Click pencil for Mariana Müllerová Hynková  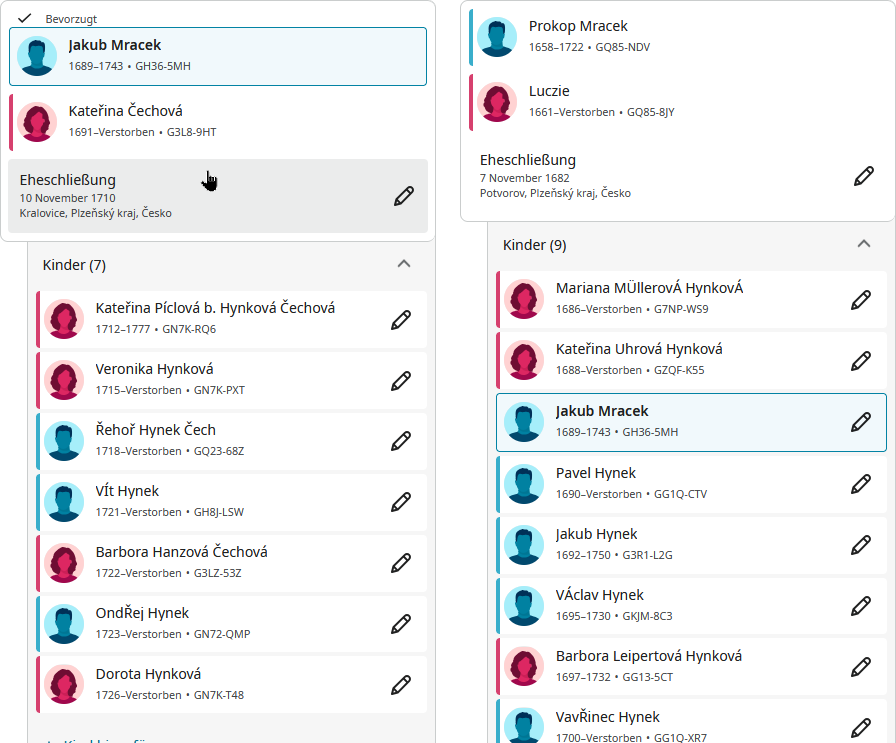click(x=861, y=300)
